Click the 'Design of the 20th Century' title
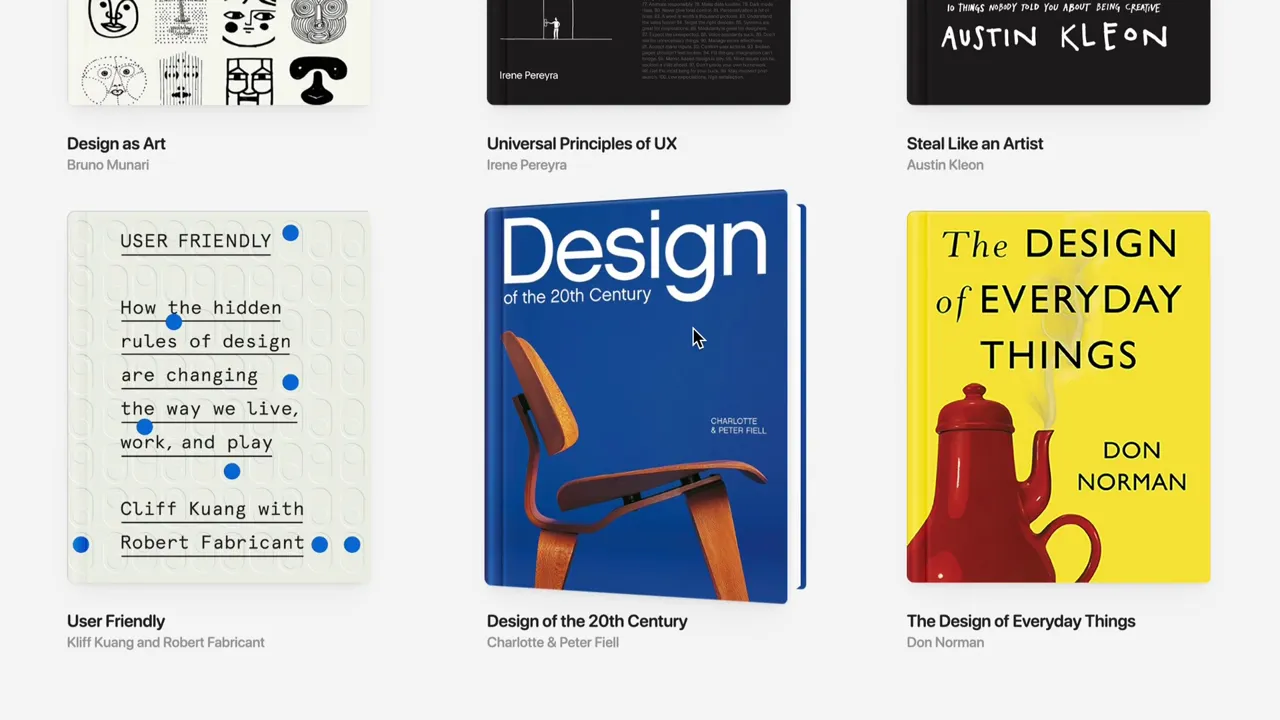 [587, 621]
